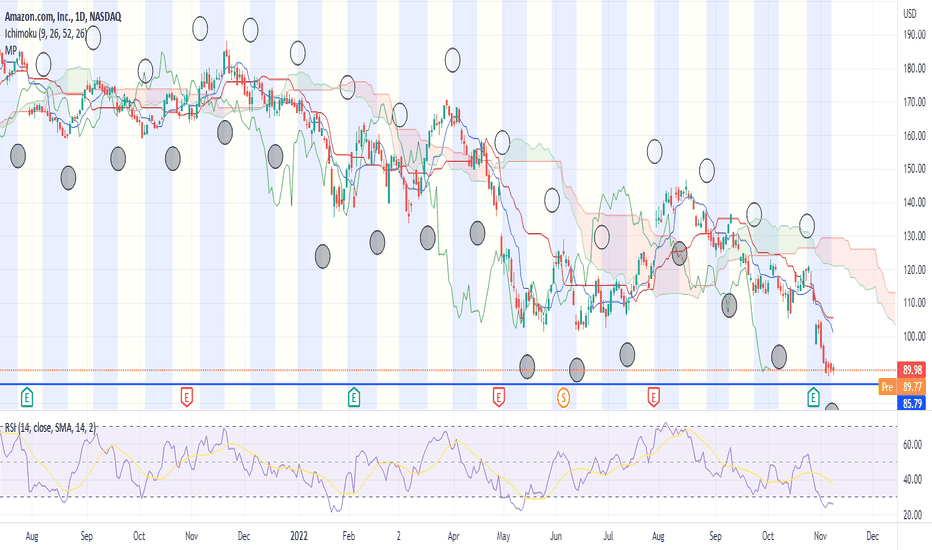932x550 pixels.
Task: Click the 130.00 price axis label
Action: click(914, 236)
